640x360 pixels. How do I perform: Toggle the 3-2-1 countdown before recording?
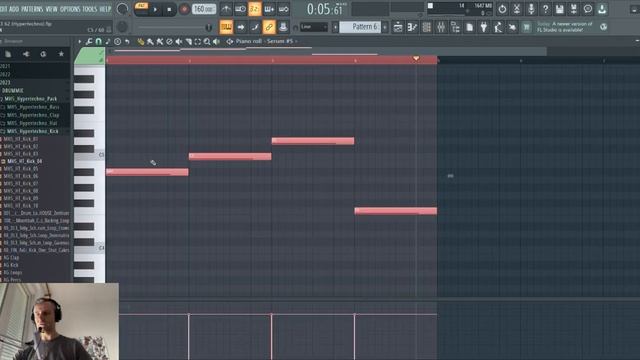pos(254,9)
